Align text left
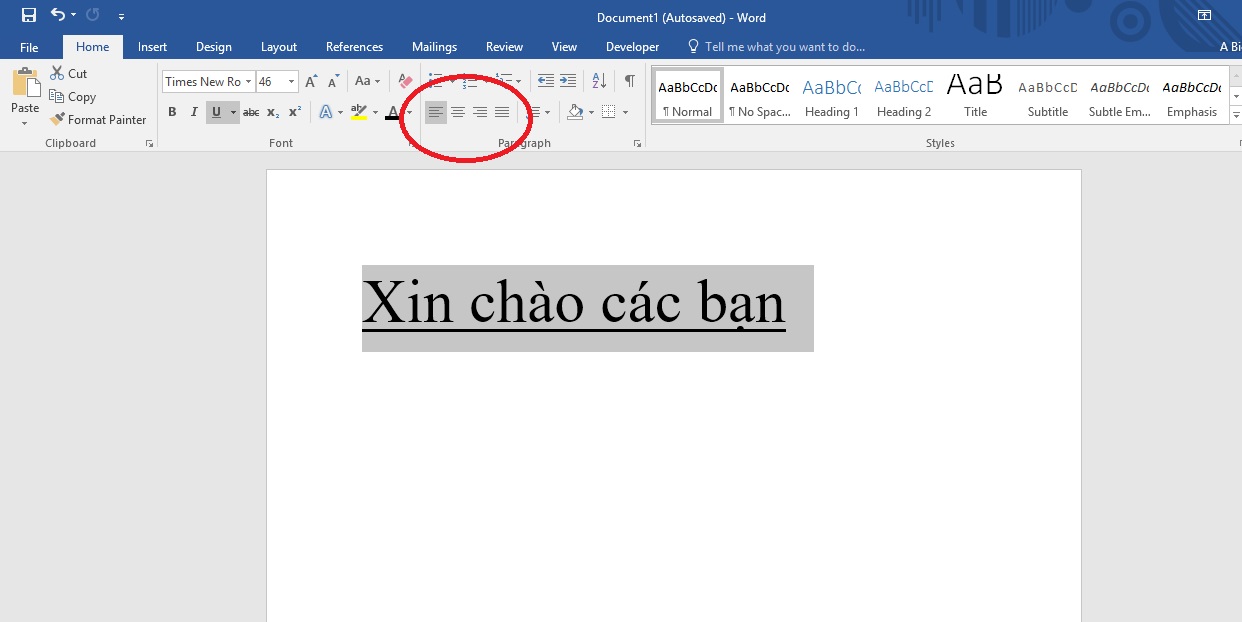 (435, 112)
